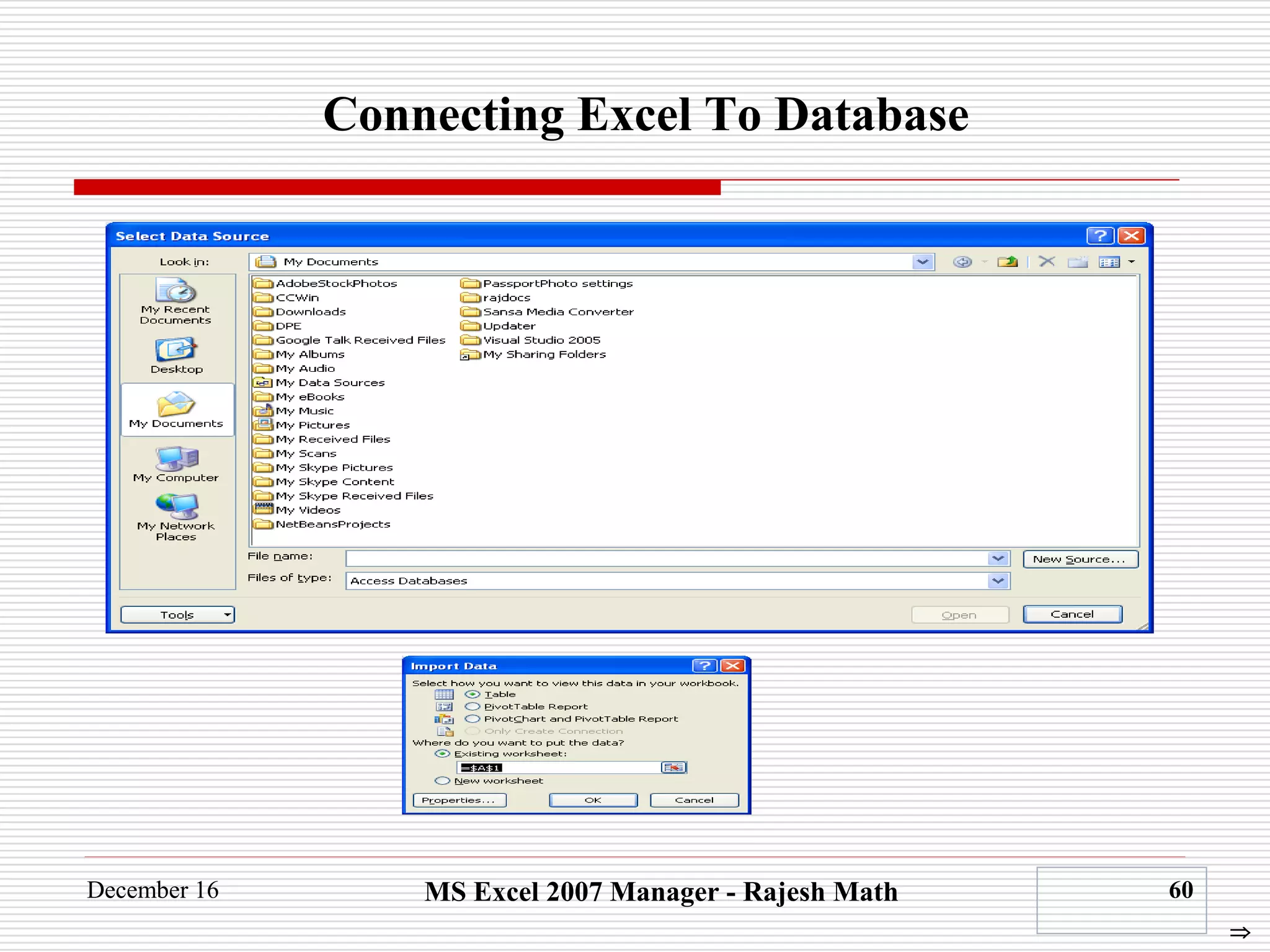
Task: Select Google Talk Received Files folder
Action: coord(350,340)
